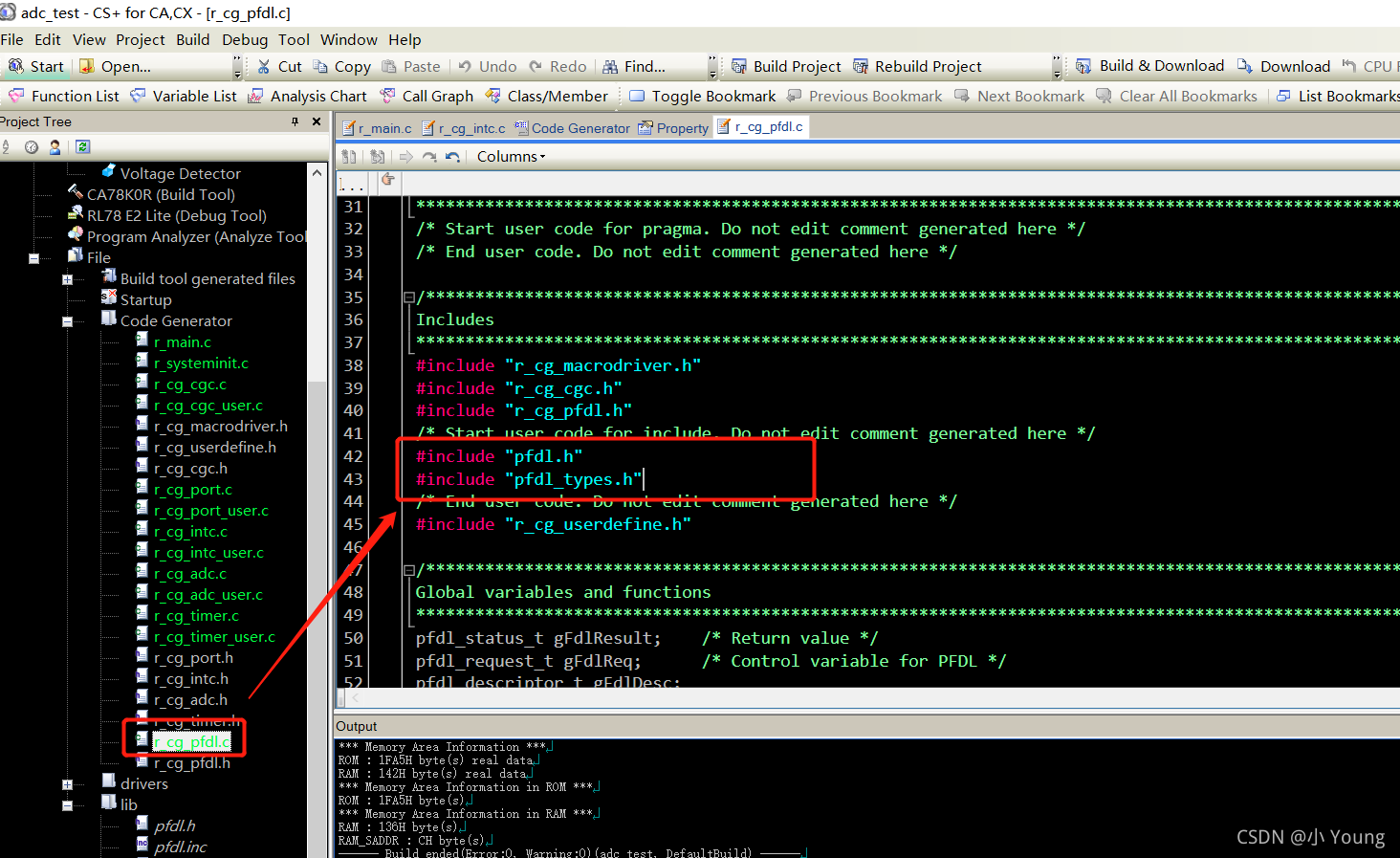
Task: Pin the Project Tree panel
Action: pos(295,121)
